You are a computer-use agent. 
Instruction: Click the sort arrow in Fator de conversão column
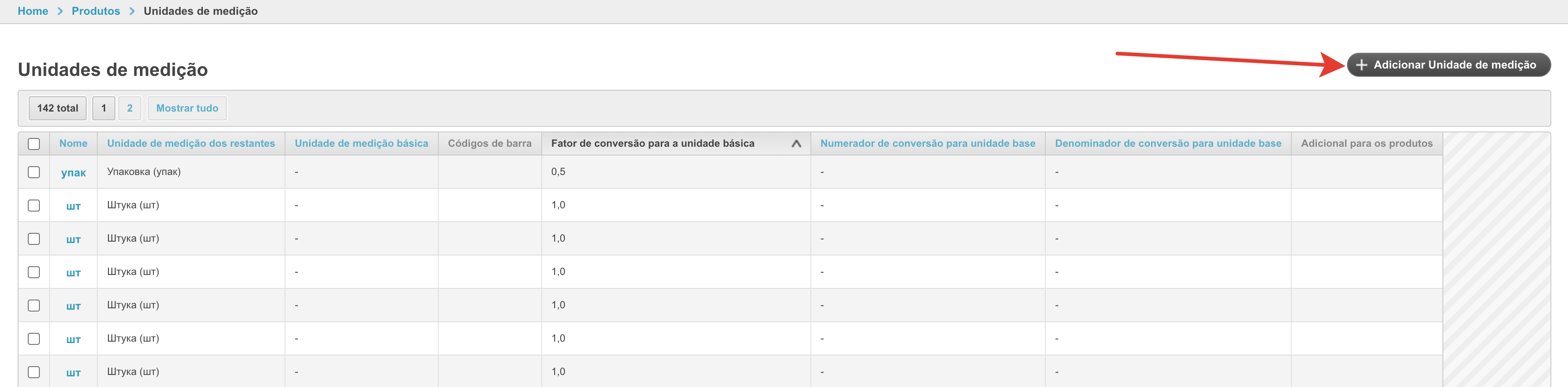point(796,144)
